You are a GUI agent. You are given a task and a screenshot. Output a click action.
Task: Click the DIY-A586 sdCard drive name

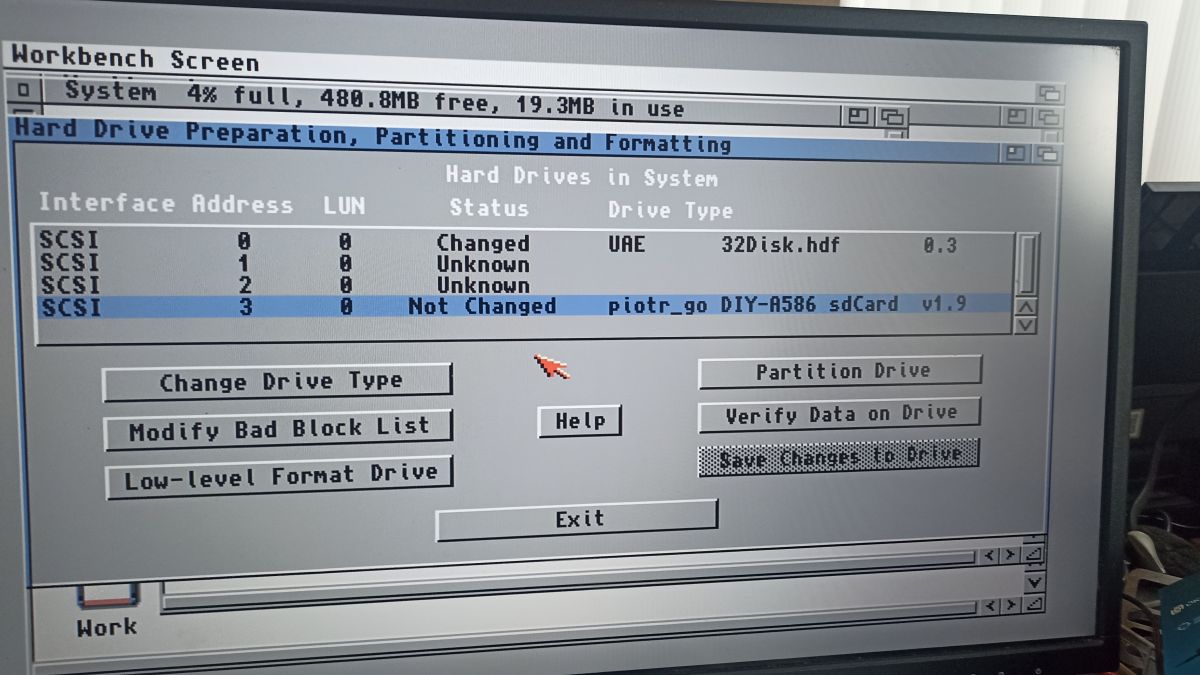[x=809, y=304]
